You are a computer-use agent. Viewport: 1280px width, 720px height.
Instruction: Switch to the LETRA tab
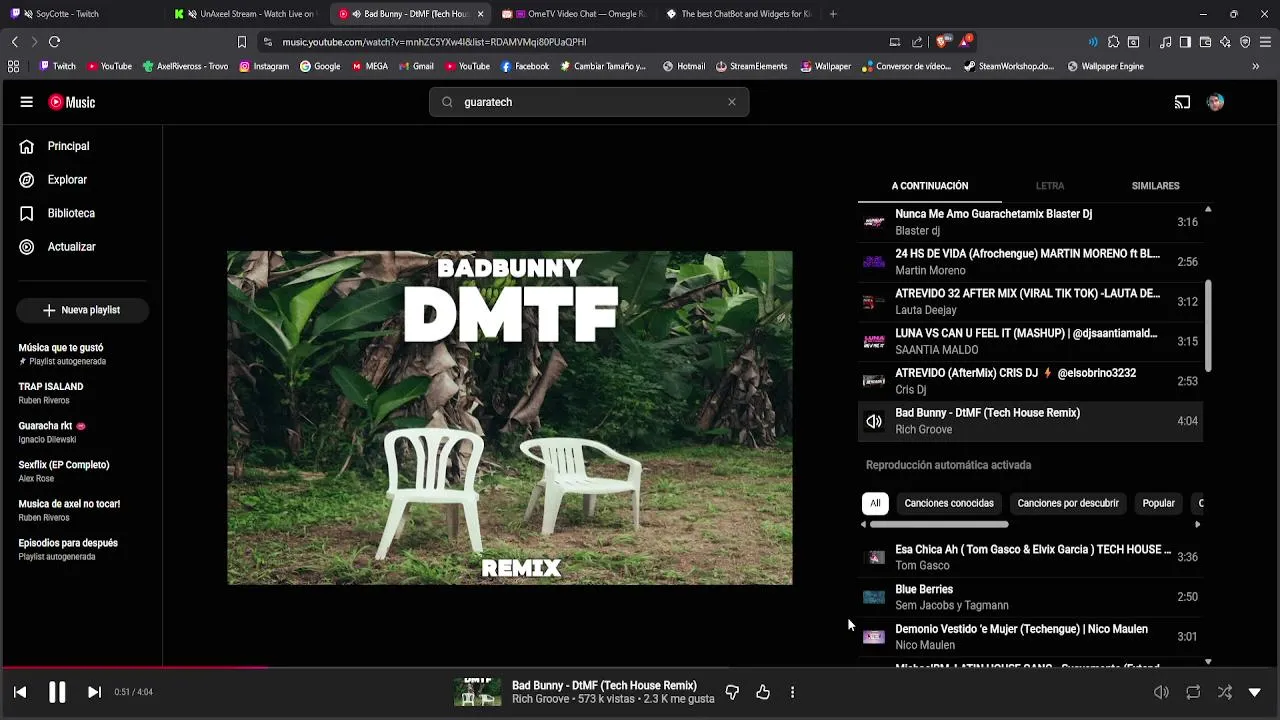click(x=1050, y=186)
